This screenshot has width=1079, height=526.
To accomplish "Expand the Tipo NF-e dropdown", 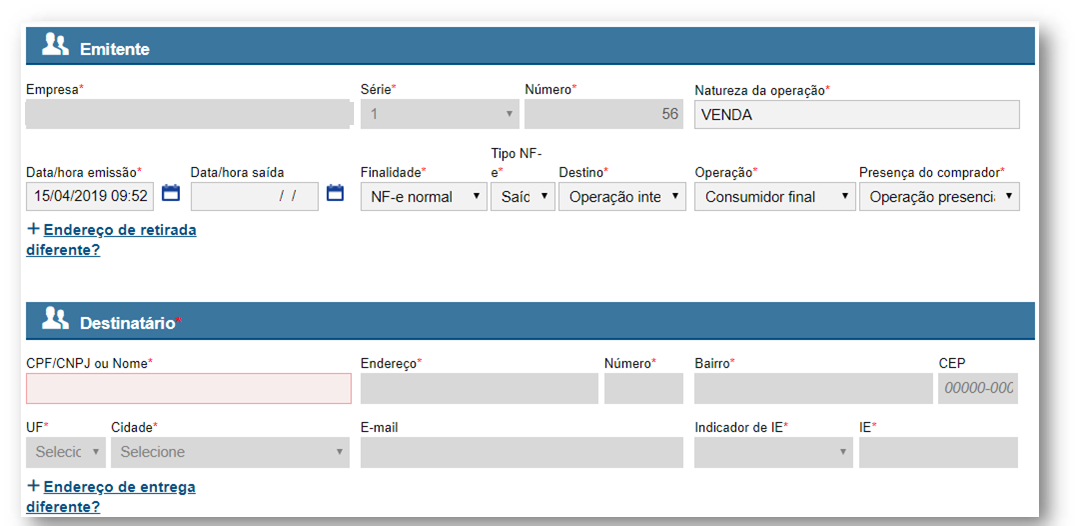I will (522, 197).
